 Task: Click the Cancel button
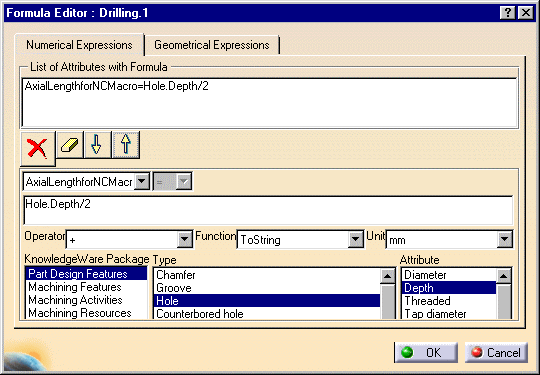coord(496,353)
